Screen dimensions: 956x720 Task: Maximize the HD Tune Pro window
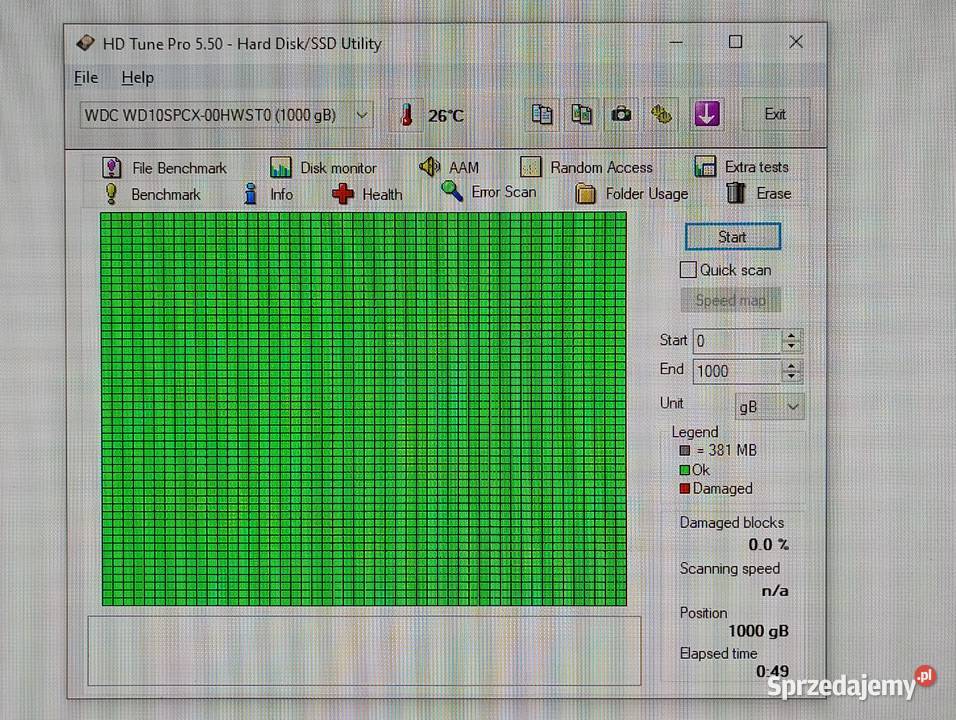(x=735, y=41)
